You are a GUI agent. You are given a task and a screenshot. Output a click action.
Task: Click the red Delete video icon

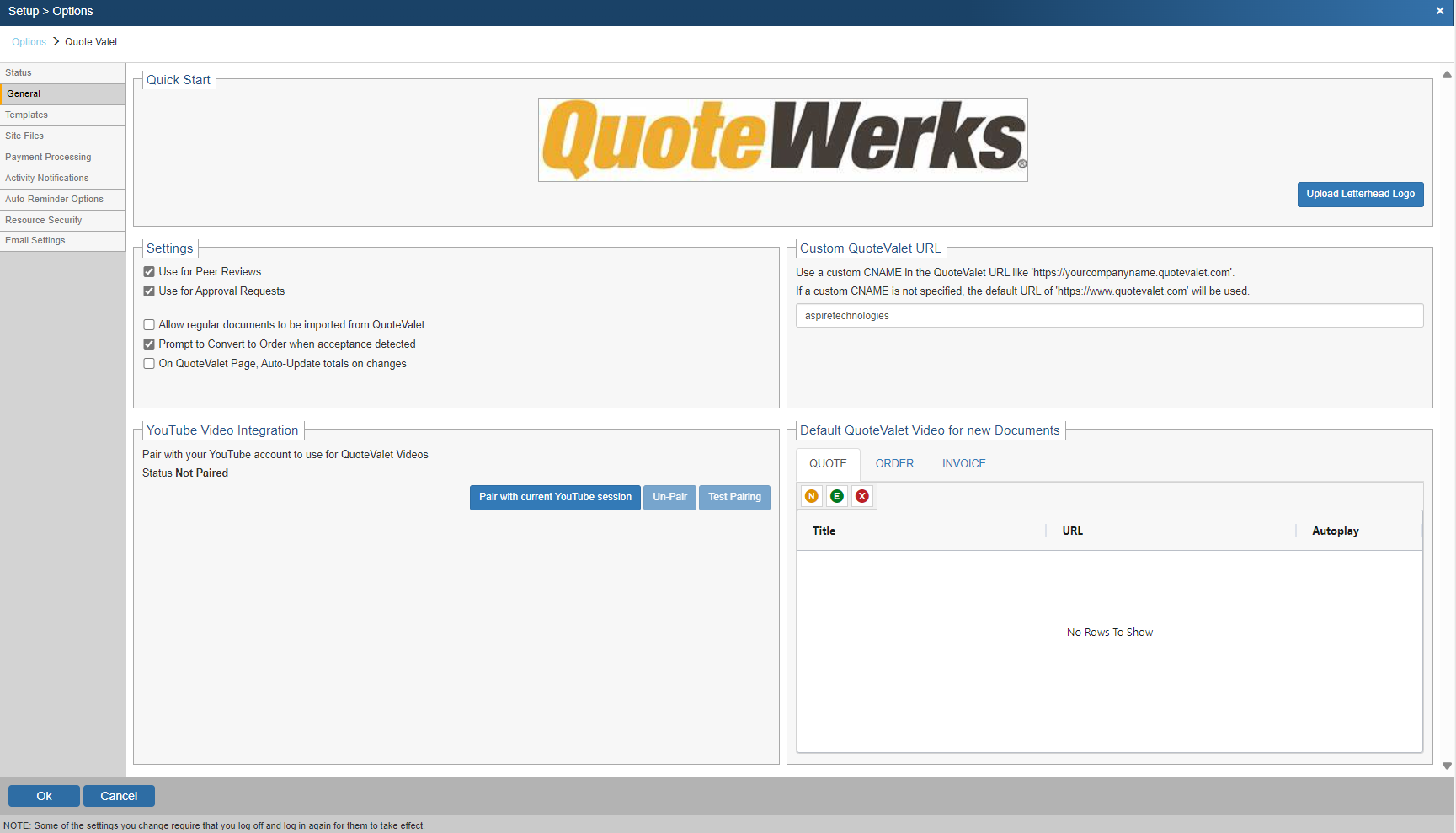pos(861,496)
